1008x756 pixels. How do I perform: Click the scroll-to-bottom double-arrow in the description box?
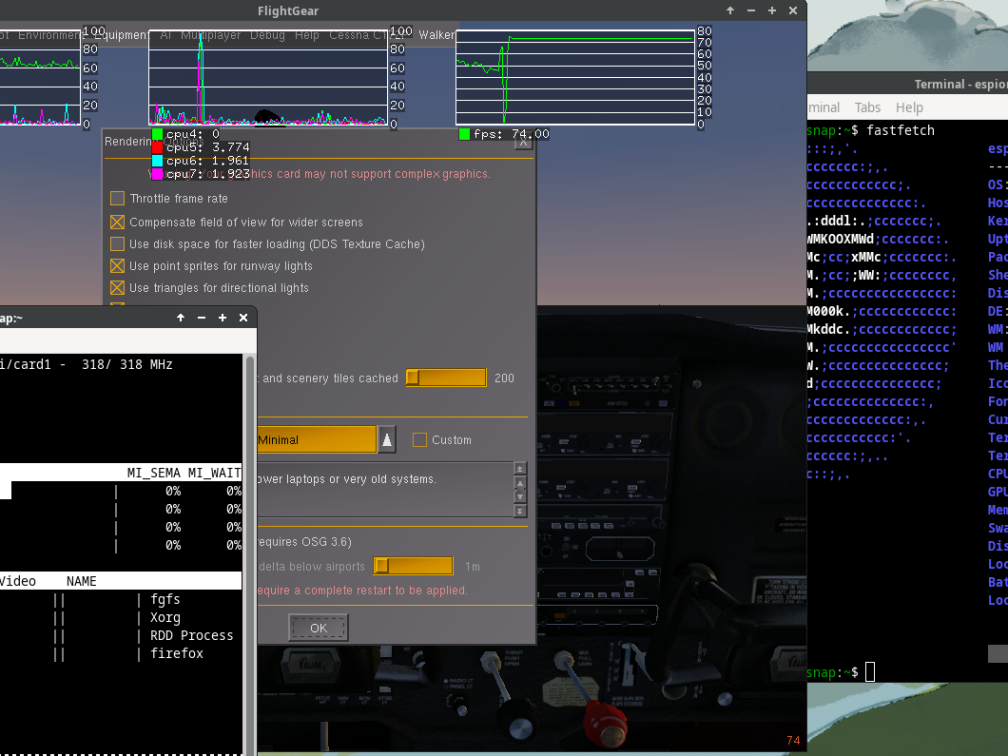pyautogui.click(x=520, y=512)
